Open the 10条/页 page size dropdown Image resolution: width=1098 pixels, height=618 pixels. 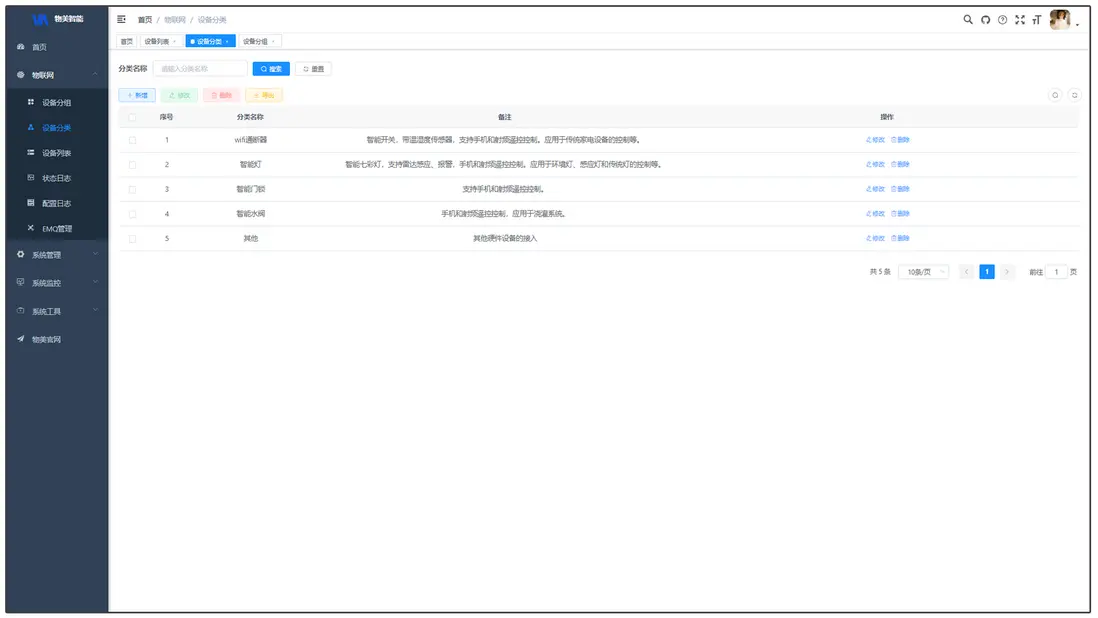(924, 272)
